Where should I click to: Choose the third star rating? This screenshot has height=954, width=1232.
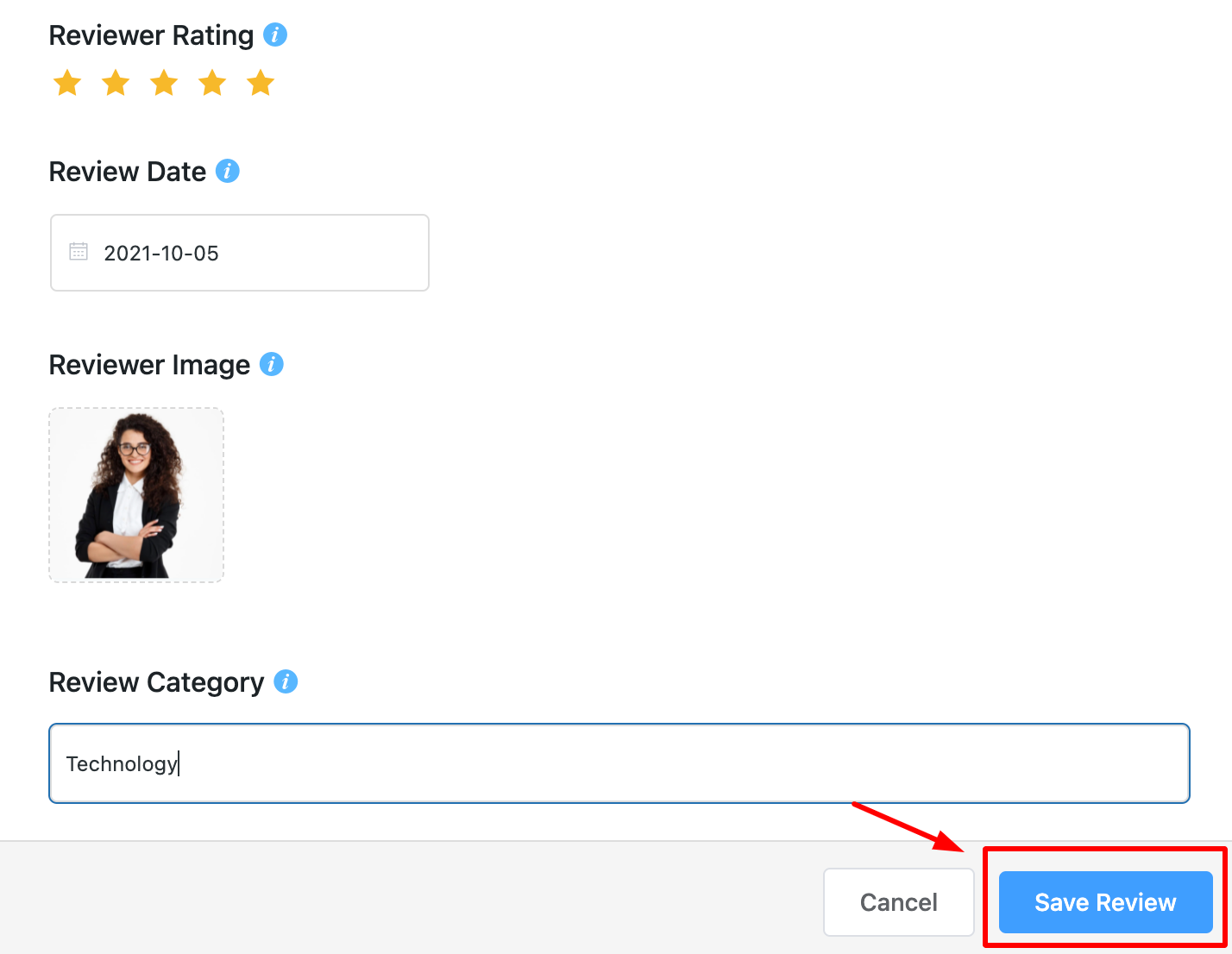pos(164,84)
